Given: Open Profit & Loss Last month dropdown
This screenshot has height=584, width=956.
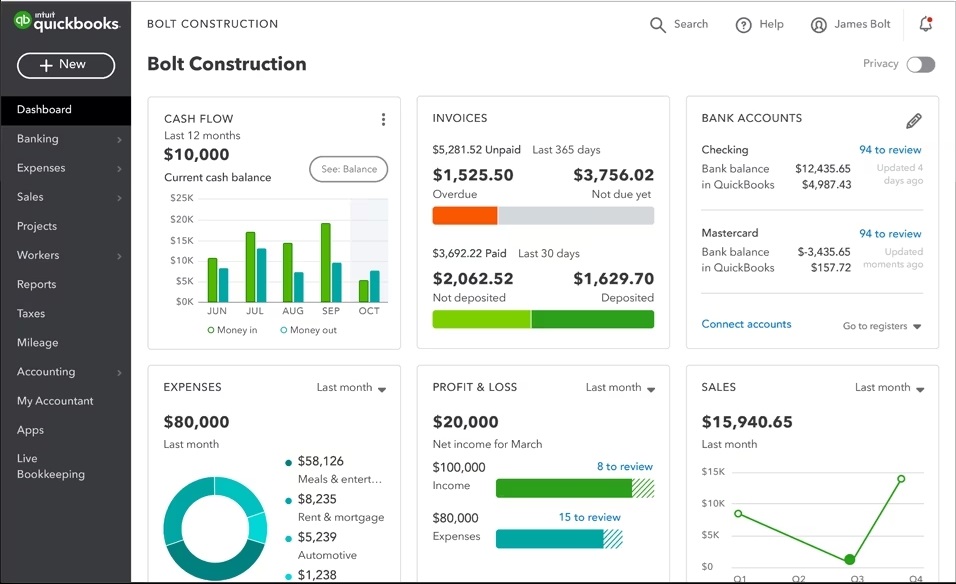Looking at the screenshot, I should [x=620, y=388].
